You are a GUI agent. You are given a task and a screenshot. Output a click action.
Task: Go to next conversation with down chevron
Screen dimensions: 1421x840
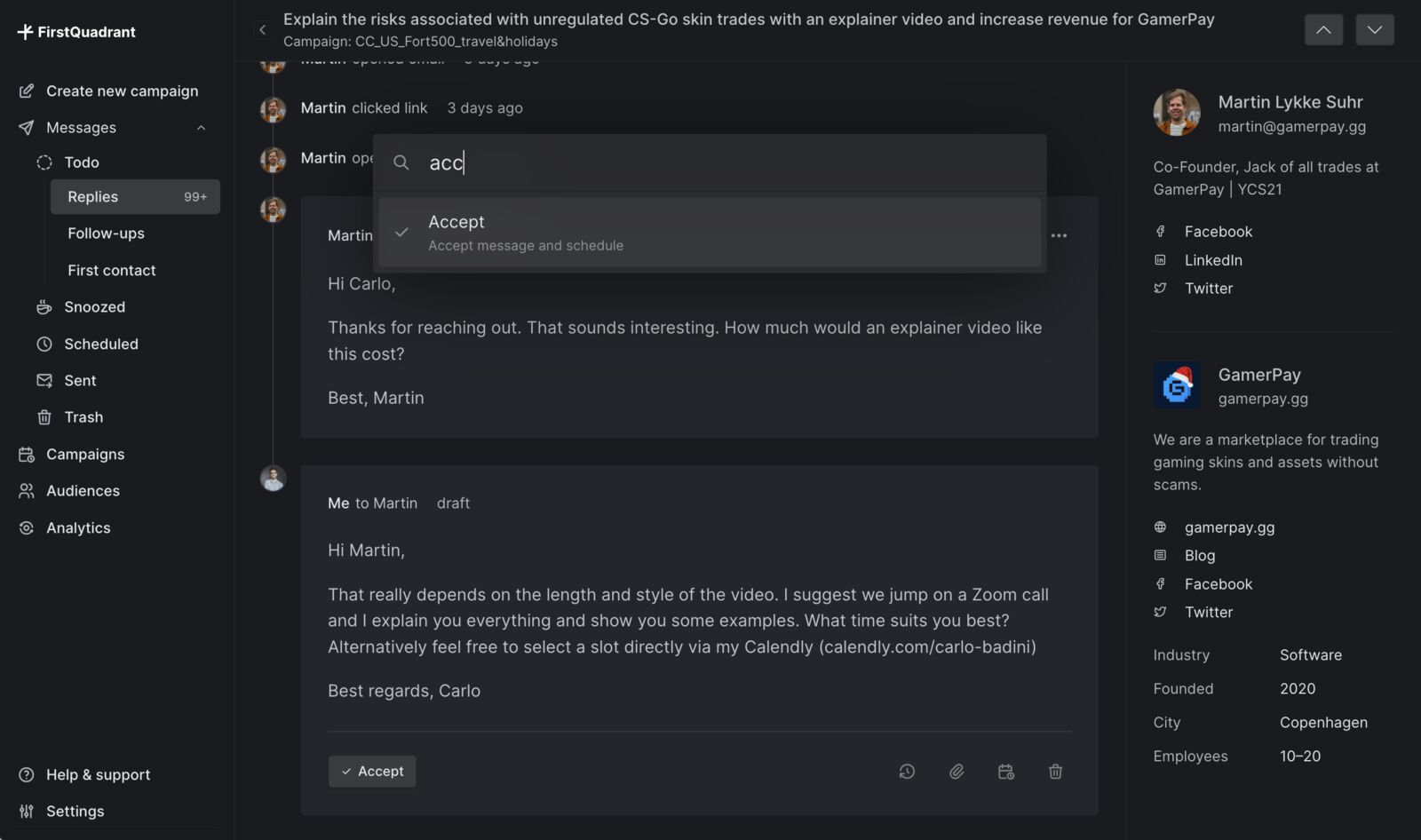pos(1374,29)
